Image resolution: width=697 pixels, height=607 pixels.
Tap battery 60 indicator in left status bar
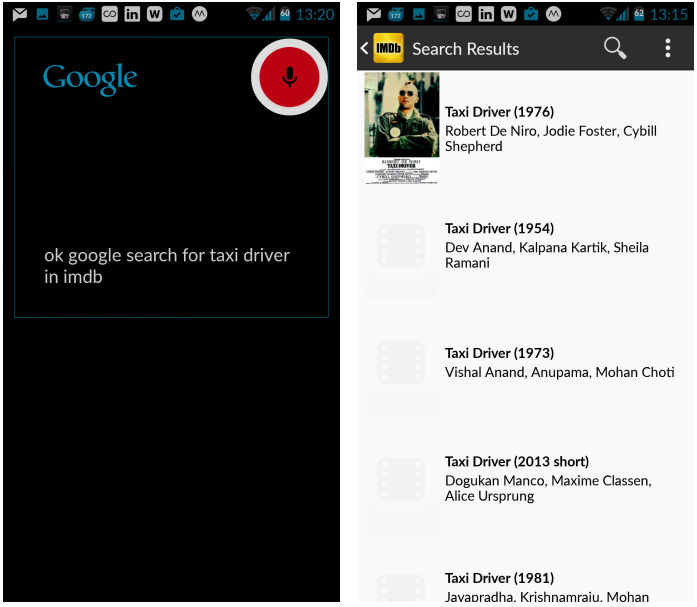(285, 15)
